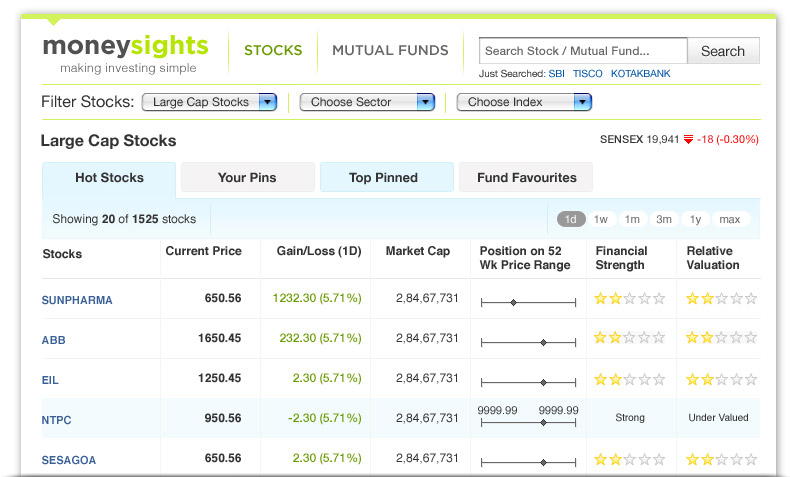Image resolution: width=790 pixels, height=477 pixels.
Task: Open the SESAGOA stock link
Action: pyautogui.click(x=69, y=460)
